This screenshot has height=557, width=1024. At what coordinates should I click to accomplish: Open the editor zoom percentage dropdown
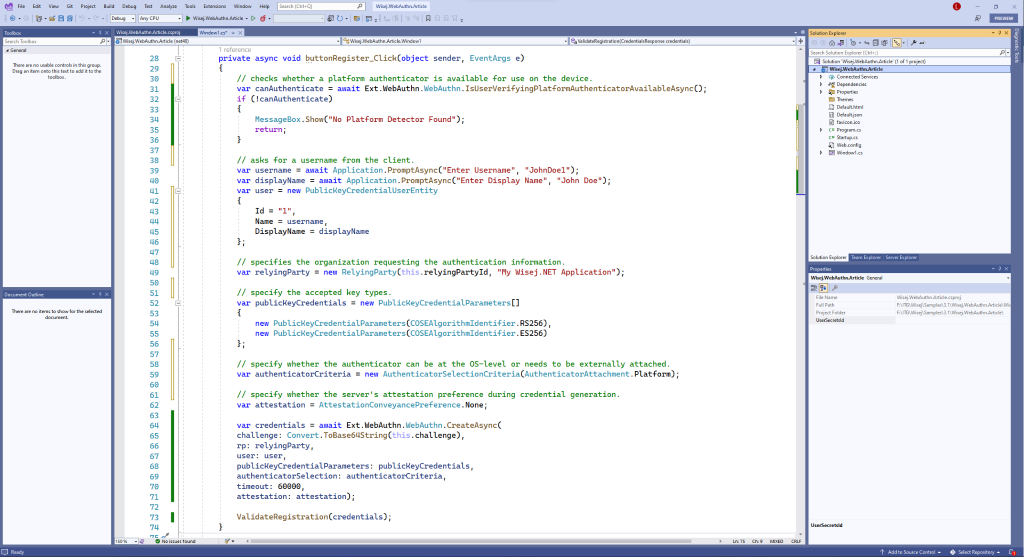136,541
